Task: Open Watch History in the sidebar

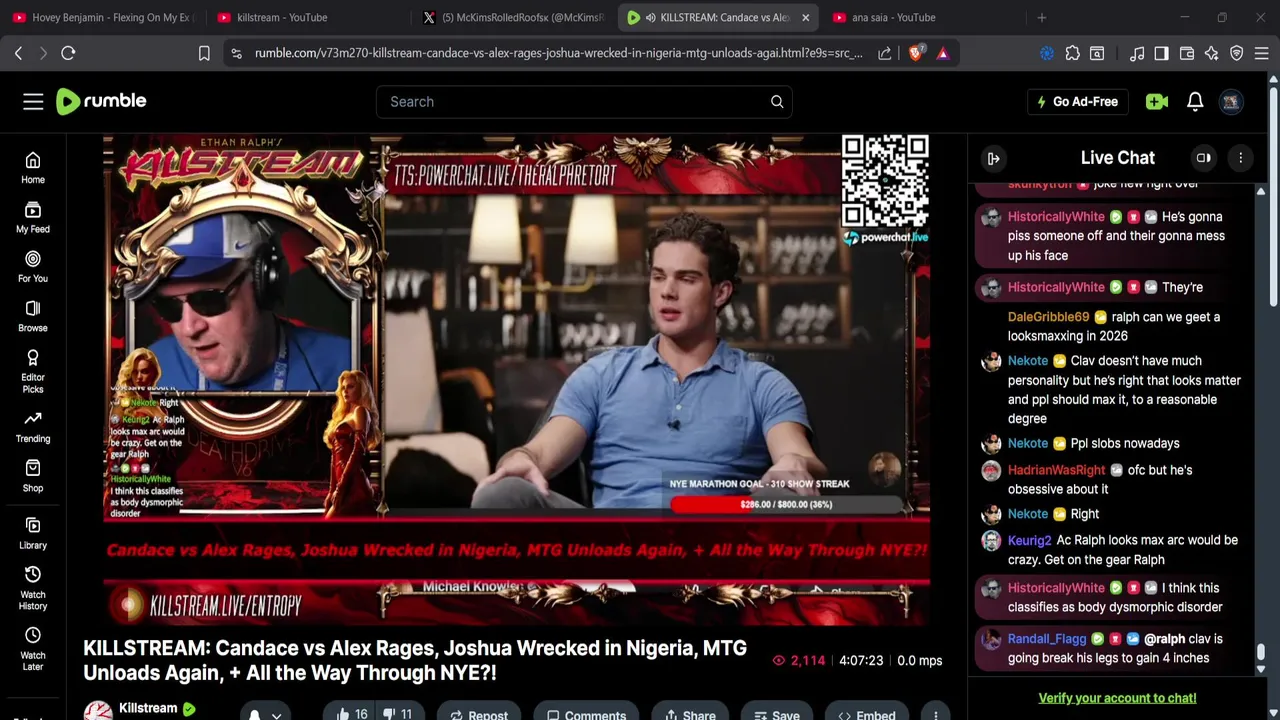Action: pos(33,588)
